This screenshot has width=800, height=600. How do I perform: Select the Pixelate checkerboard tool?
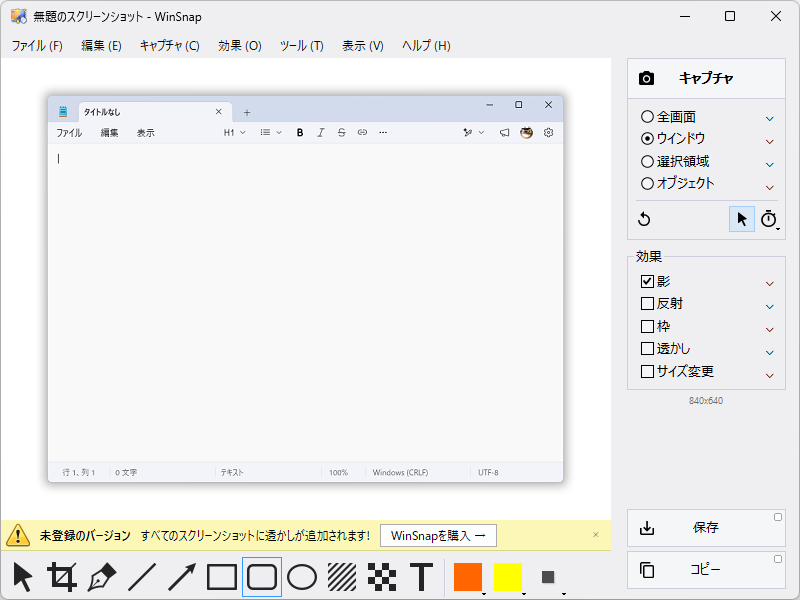pos(382,577)
